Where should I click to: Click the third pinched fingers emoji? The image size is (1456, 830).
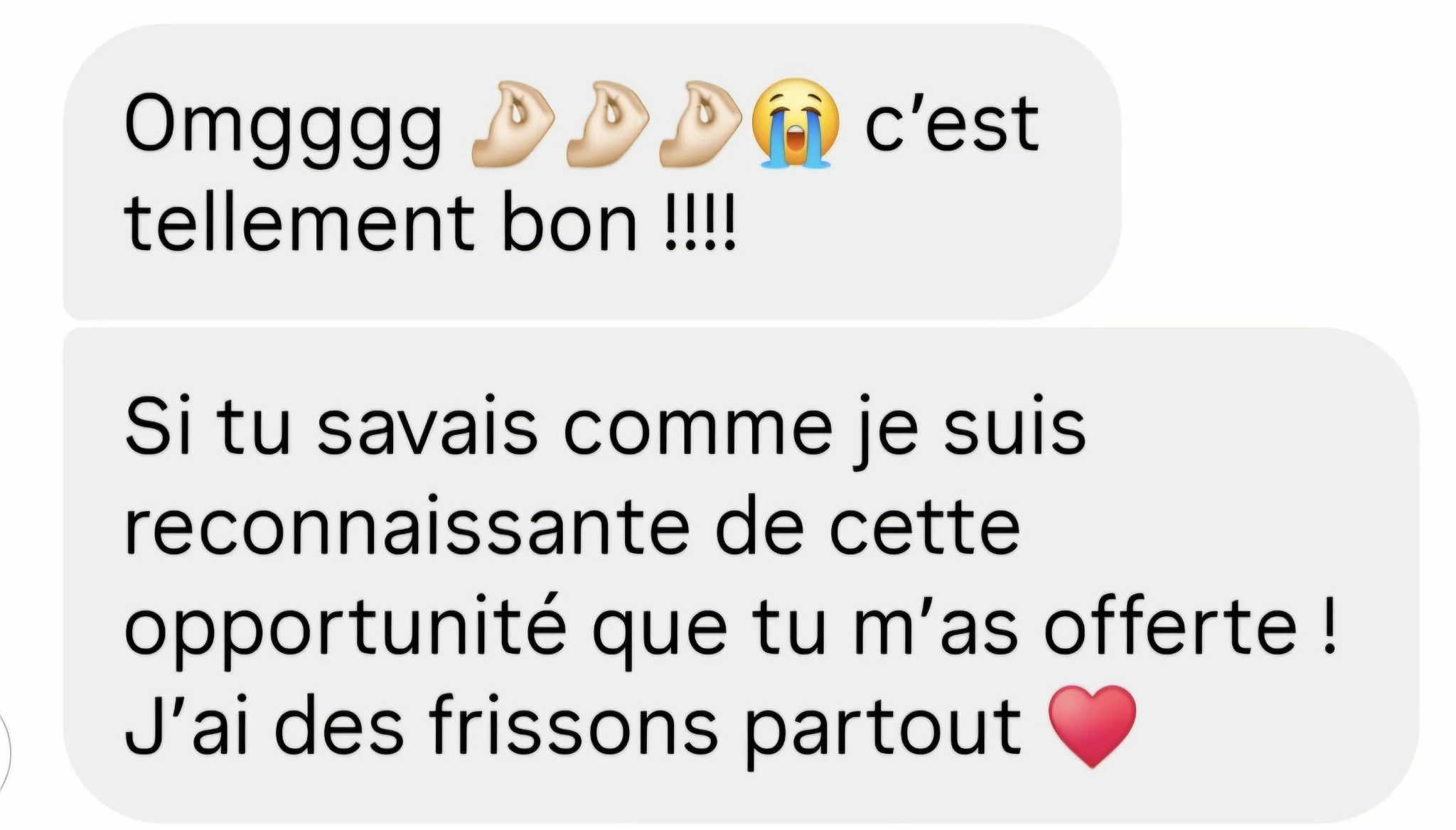[x=701, y=124]
